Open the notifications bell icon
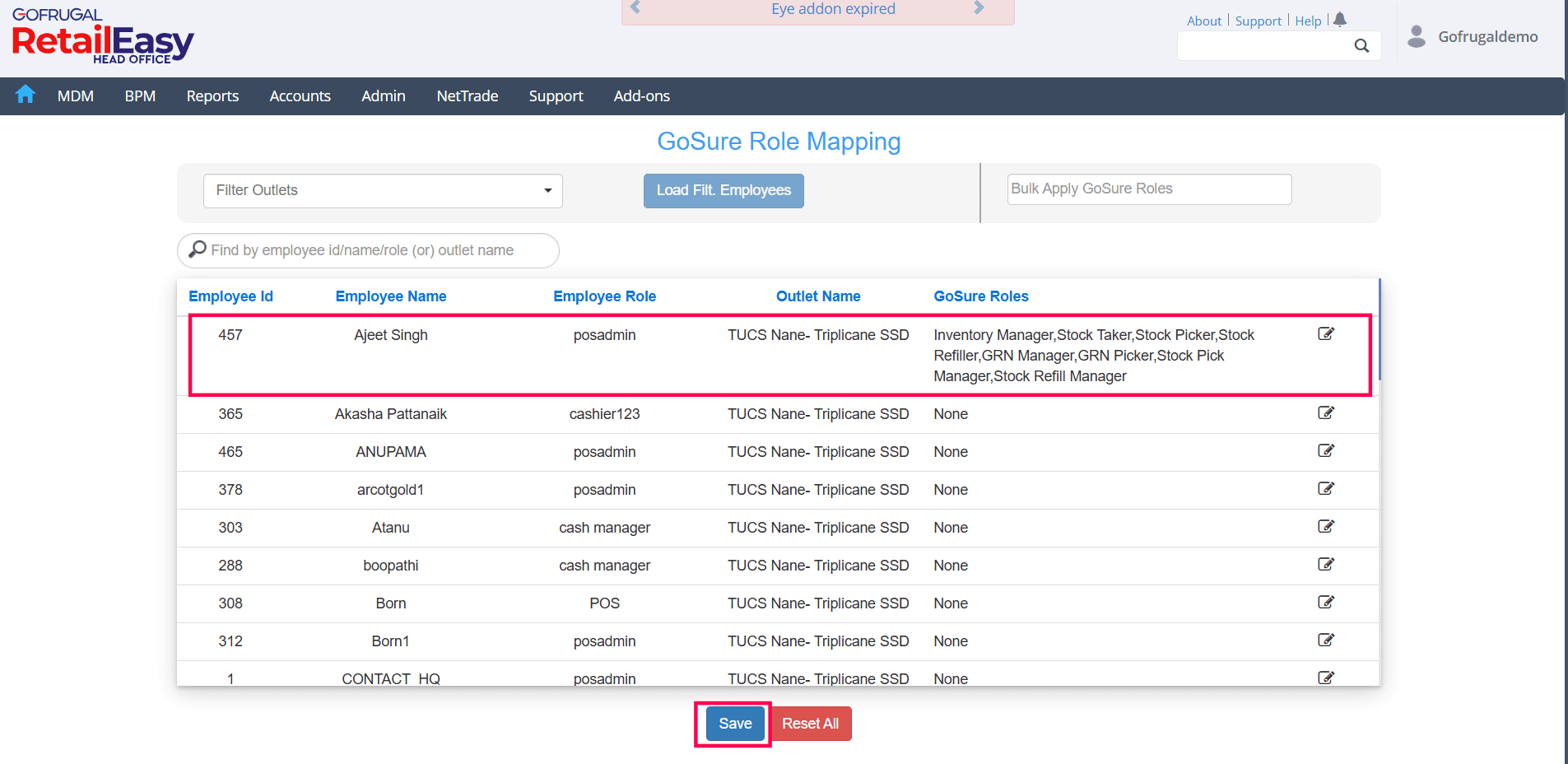Screen dimensions: 1568x764 tap(1340, 20)
